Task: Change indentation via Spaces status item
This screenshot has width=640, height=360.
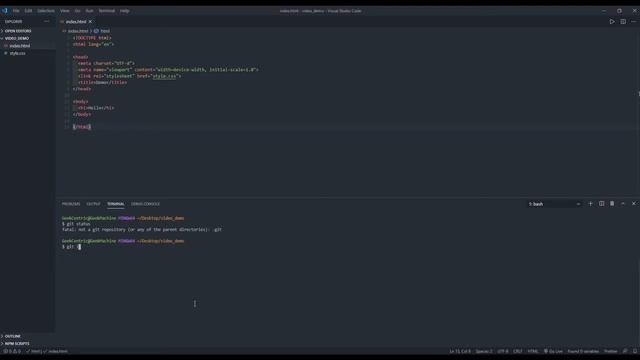Action: click(x=484, y=351)
